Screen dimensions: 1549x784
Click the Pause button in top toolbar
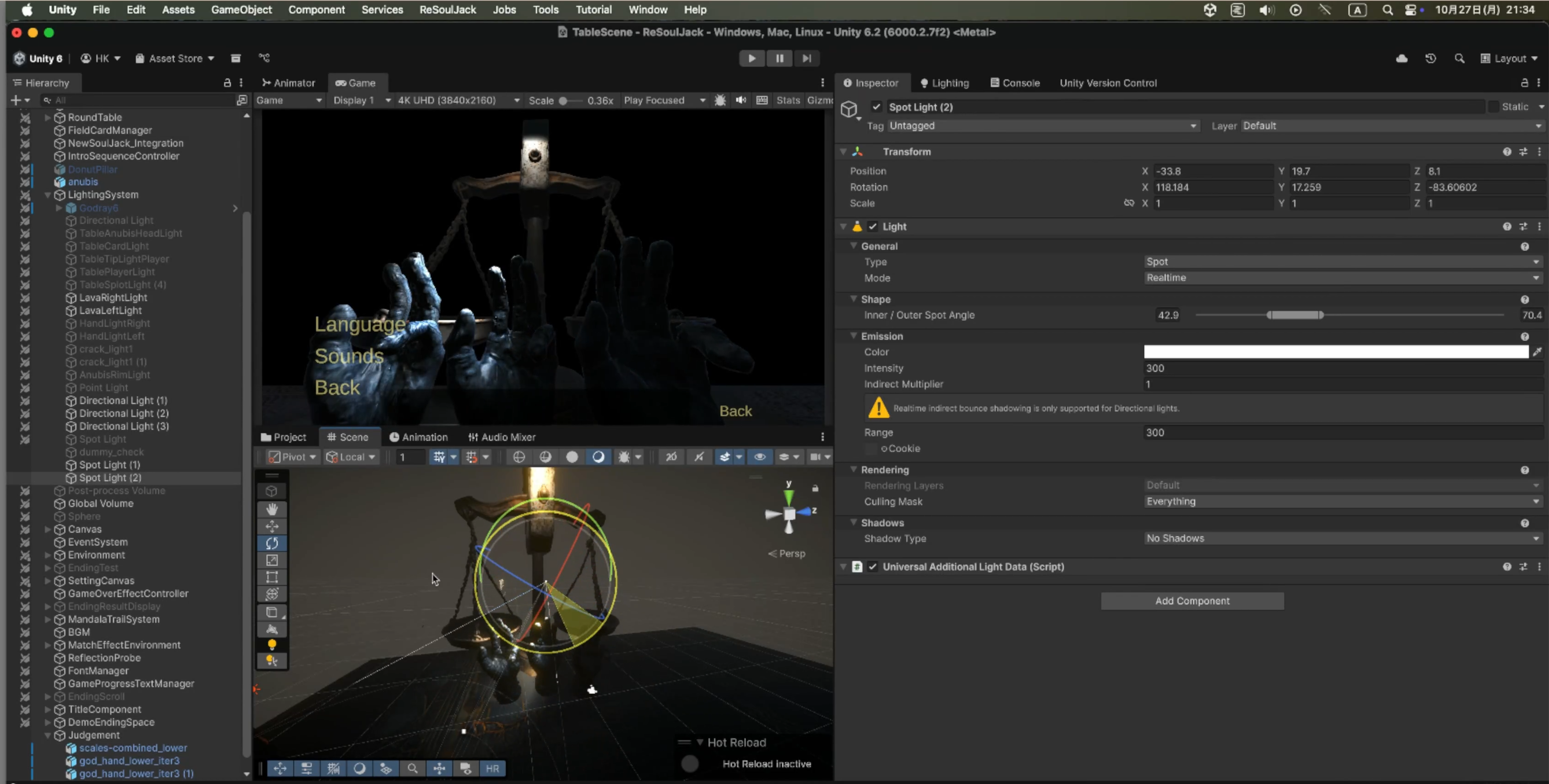pos(779,58)
